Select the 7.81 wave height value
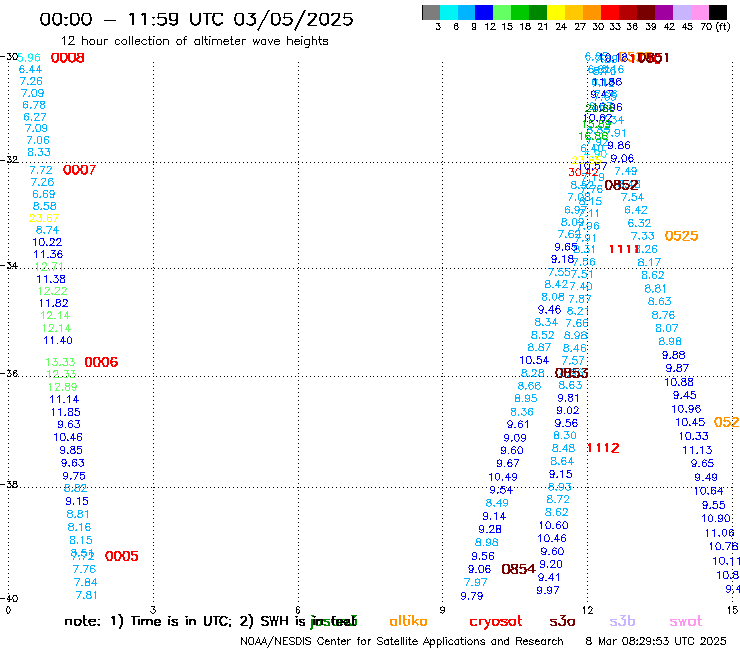This screenshot has height=650, width=740. (x=86, y=595)
